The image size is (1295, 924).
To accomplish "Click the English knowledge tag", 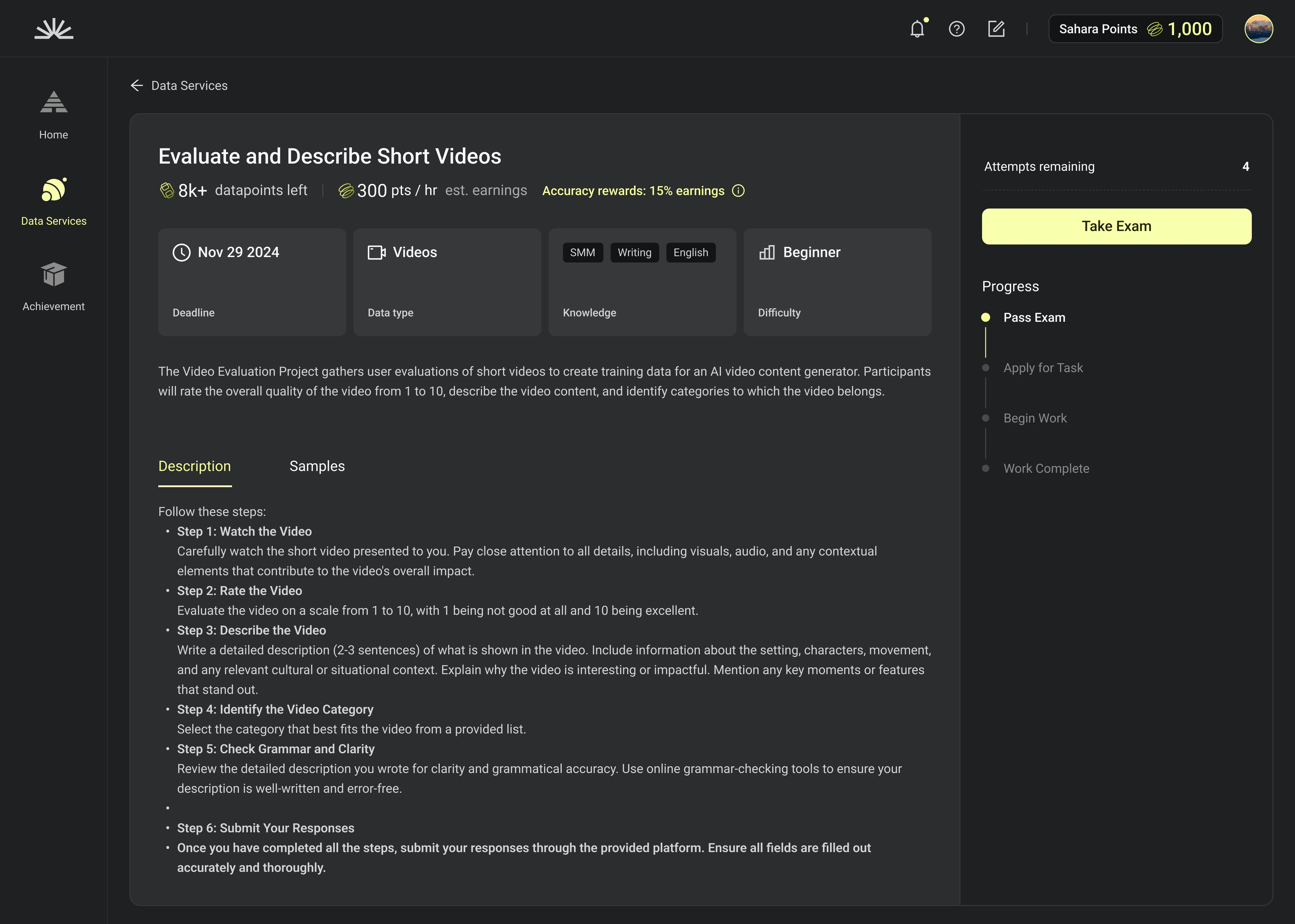I will pyautogui.click(x=690, y=253).
